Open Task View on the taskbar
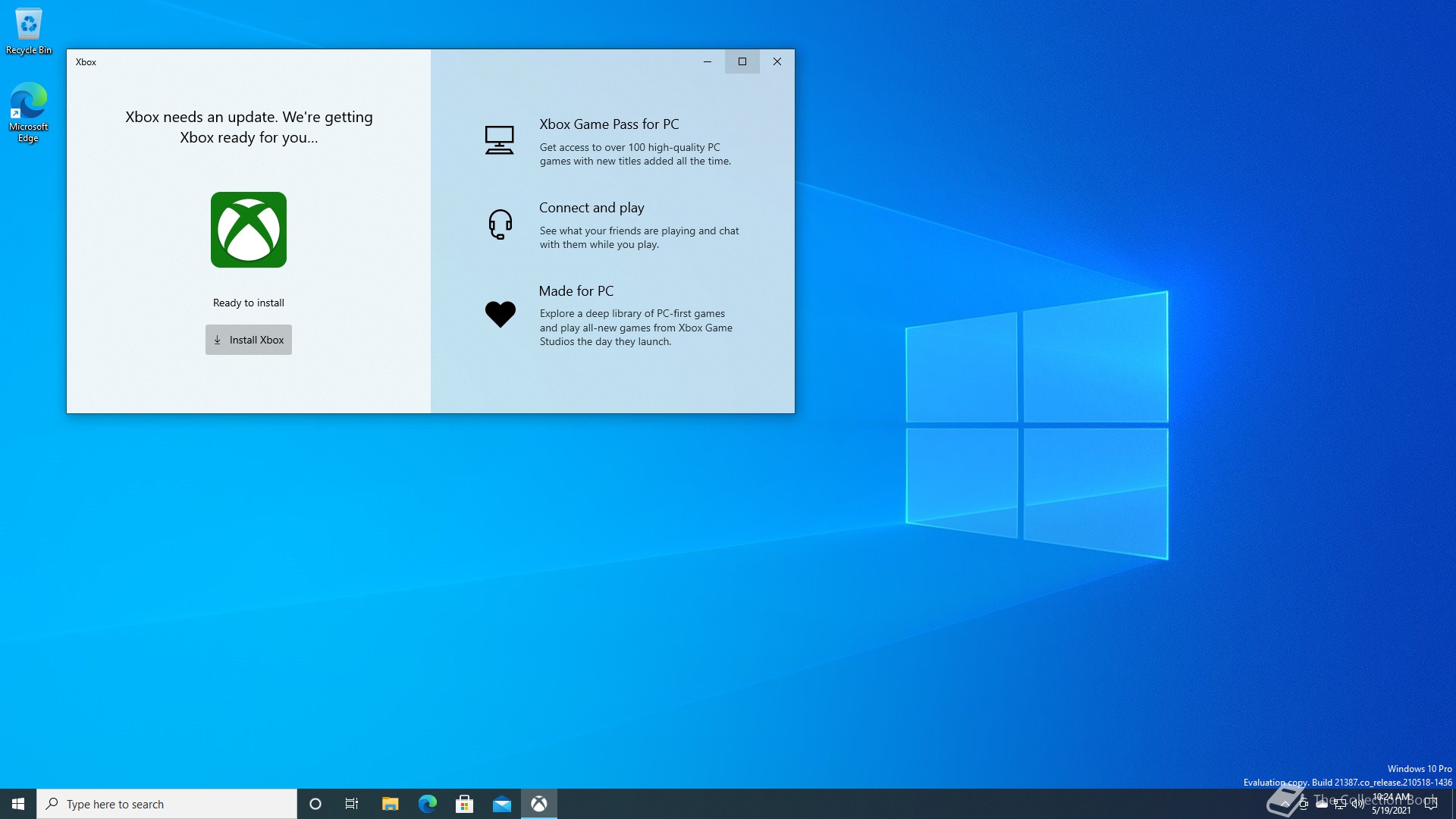 point(352,804)
